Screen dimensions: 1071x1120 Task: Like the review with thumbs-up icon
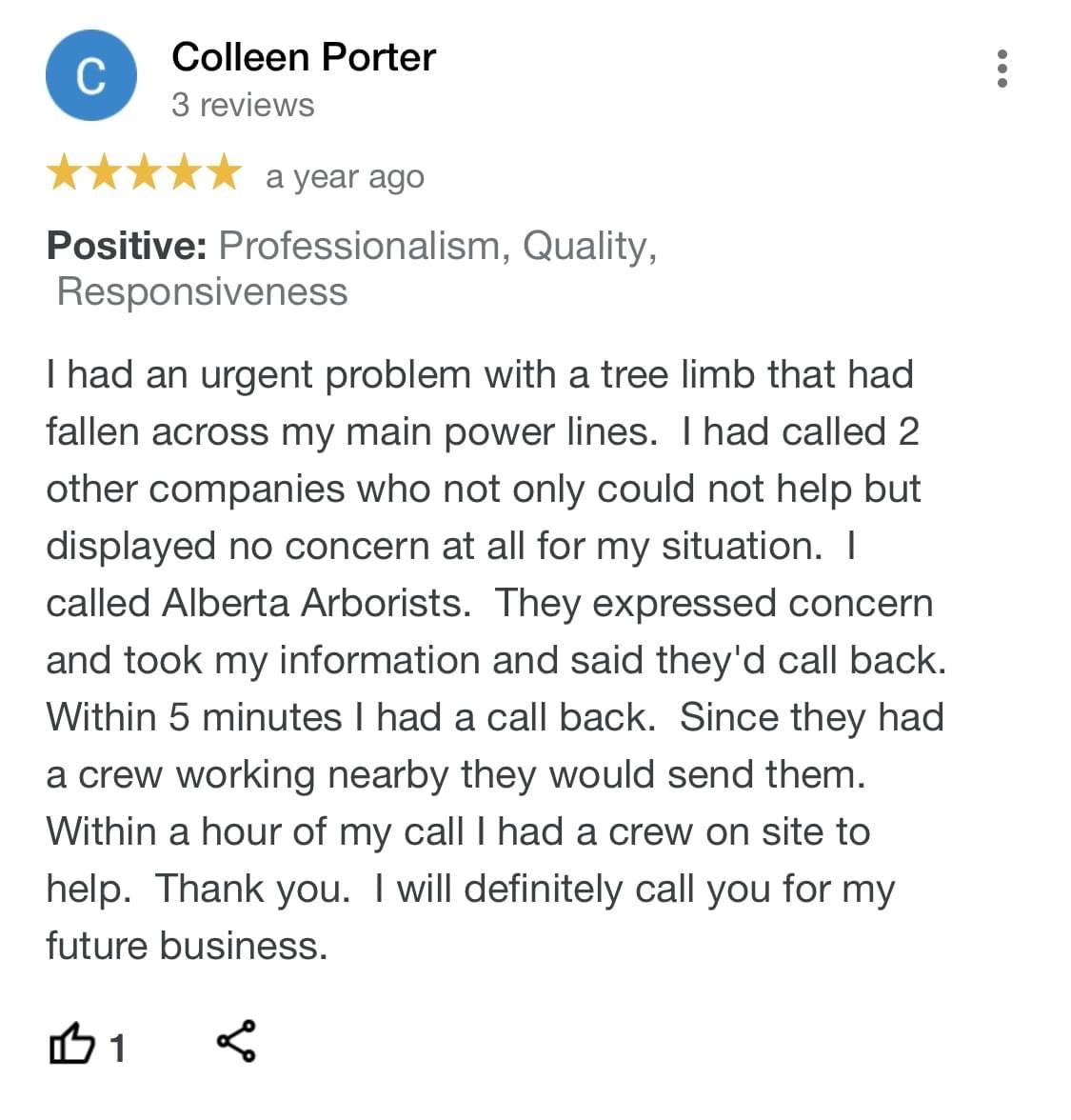[71, 1043]
